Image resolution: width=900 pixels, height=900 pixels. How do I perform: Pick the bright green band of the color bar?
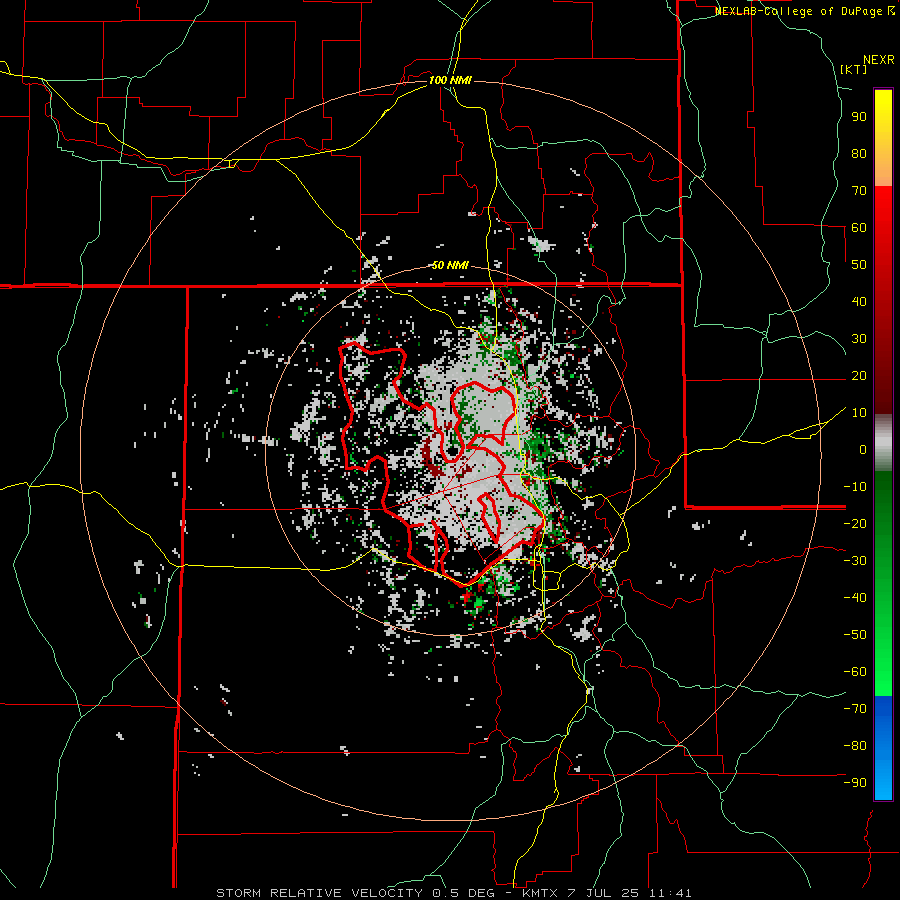pyautogui.click(x=883, y=660)
